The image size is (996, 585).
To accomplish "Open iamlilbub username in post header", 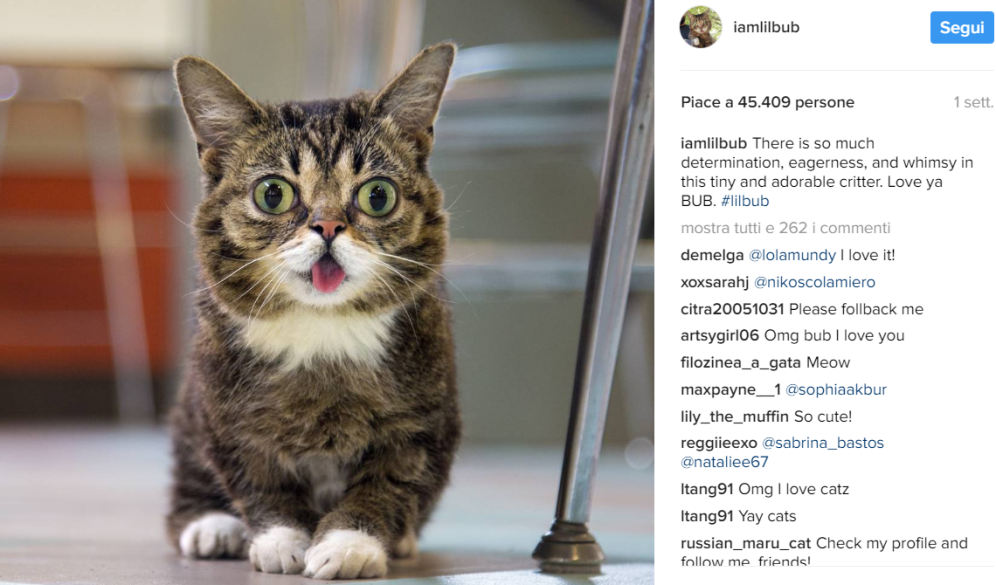I will (766, 27).
